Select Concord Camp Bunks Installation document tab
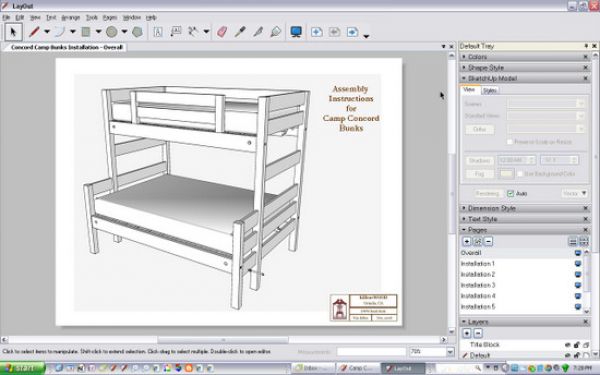Screen dimensions: 600x375 pyautogui.click(x=67, y=47)
